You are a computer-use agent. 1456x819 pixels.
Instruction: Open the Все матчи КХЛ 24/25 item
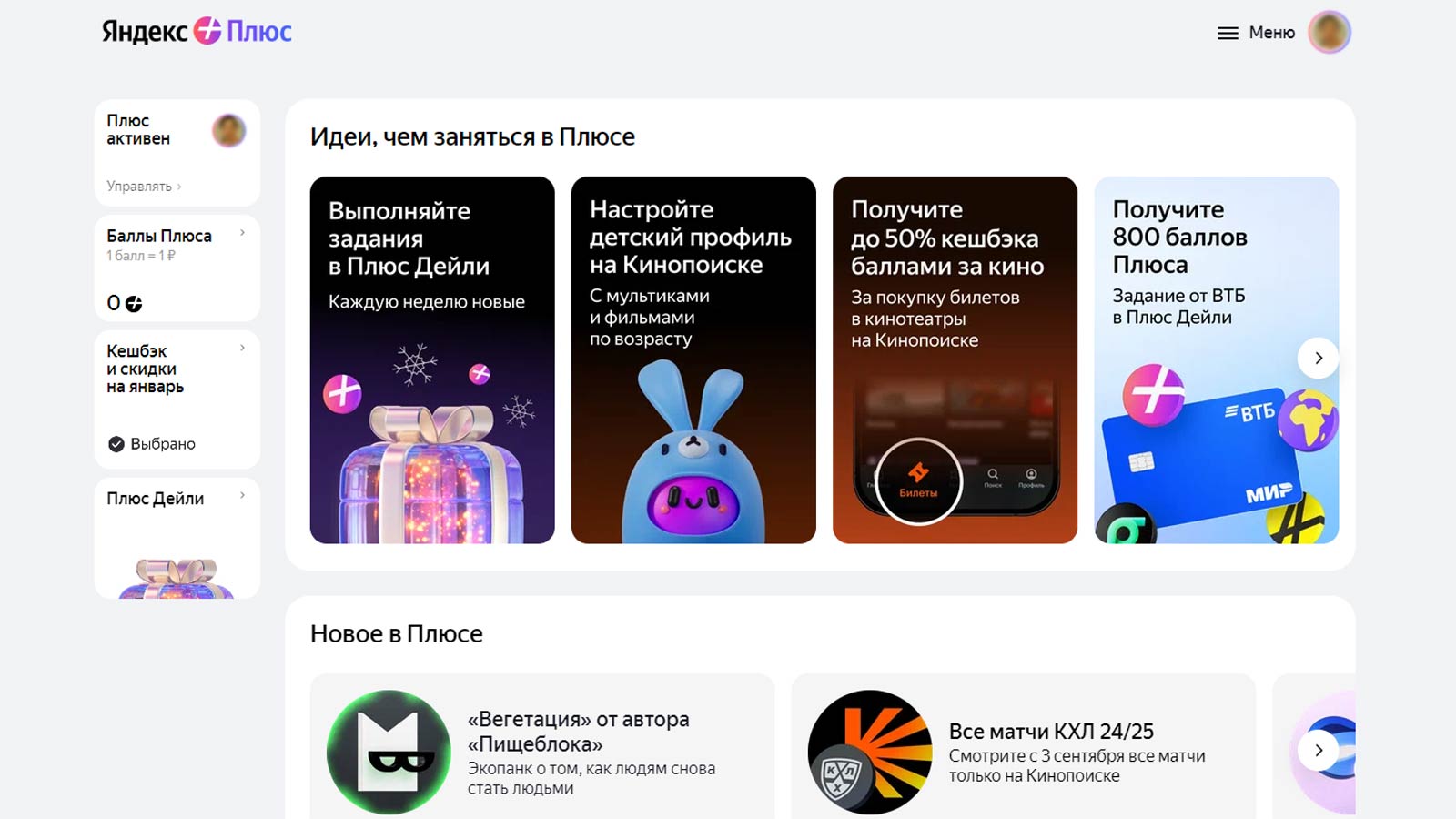click(1024, 746)
